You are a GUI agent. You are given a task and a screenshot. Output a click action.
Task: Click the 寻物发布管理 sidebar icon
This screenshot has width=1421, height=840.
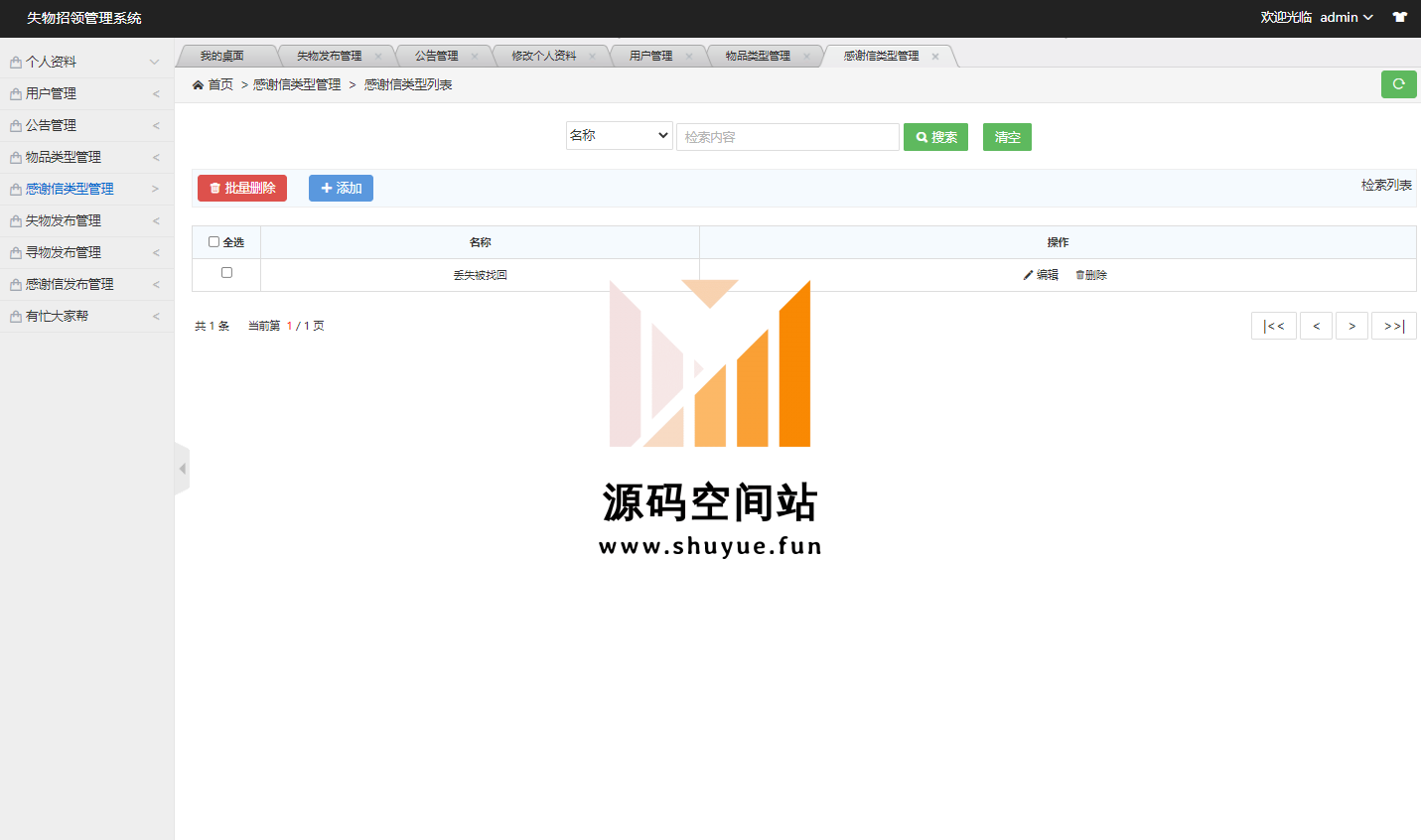(16, 253)
